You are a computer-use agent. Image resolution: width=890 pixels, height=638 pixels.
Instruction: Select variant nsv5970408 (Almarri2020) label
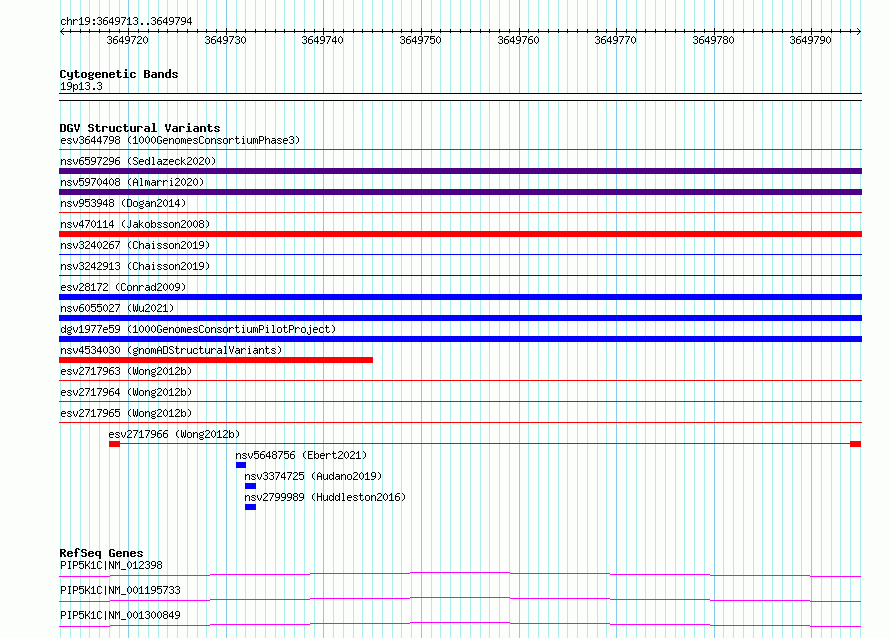point(132,182)
